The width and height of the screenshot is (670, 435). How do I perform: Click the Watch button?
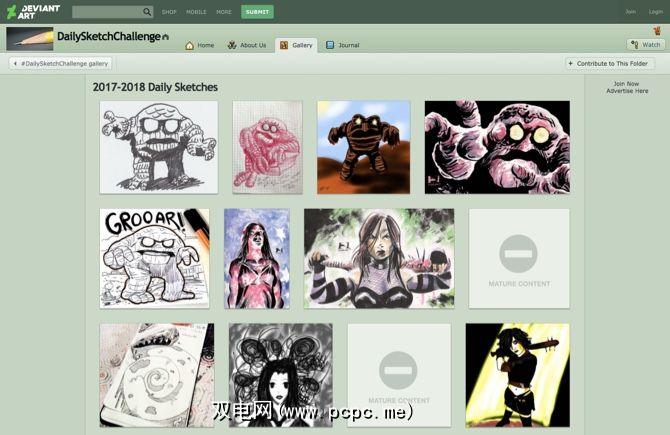click(x=646, y=44)
